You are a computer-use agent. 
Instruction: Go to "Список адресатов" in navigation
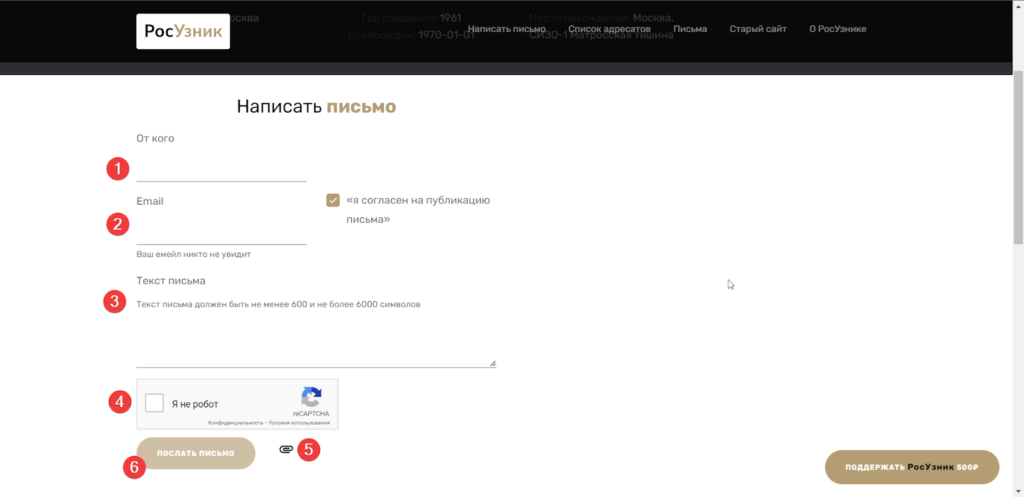609,29
